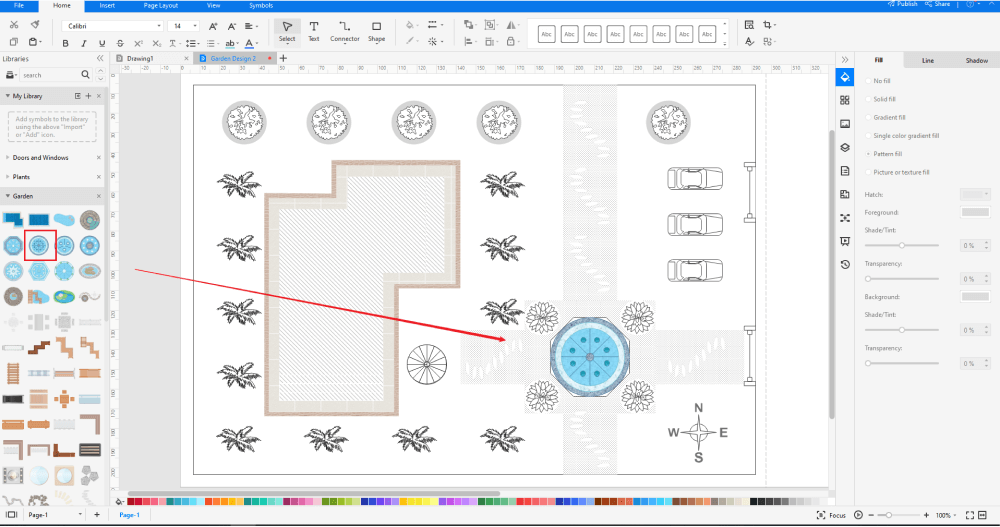Open the history icon in right sidebar

(x=845, y=264)
